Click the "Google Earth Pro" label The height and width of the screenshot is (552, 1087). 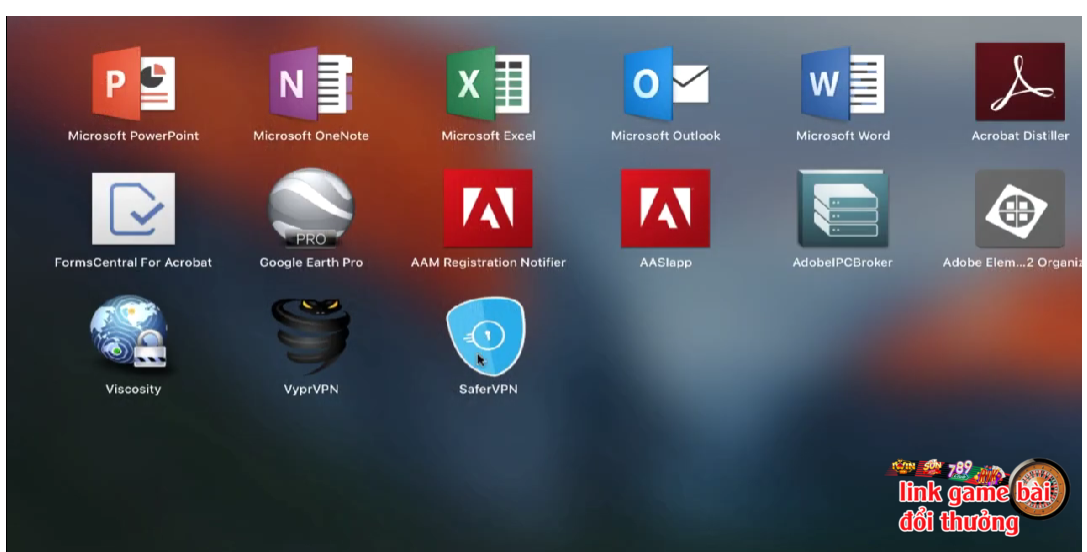(x=311, y=263)
